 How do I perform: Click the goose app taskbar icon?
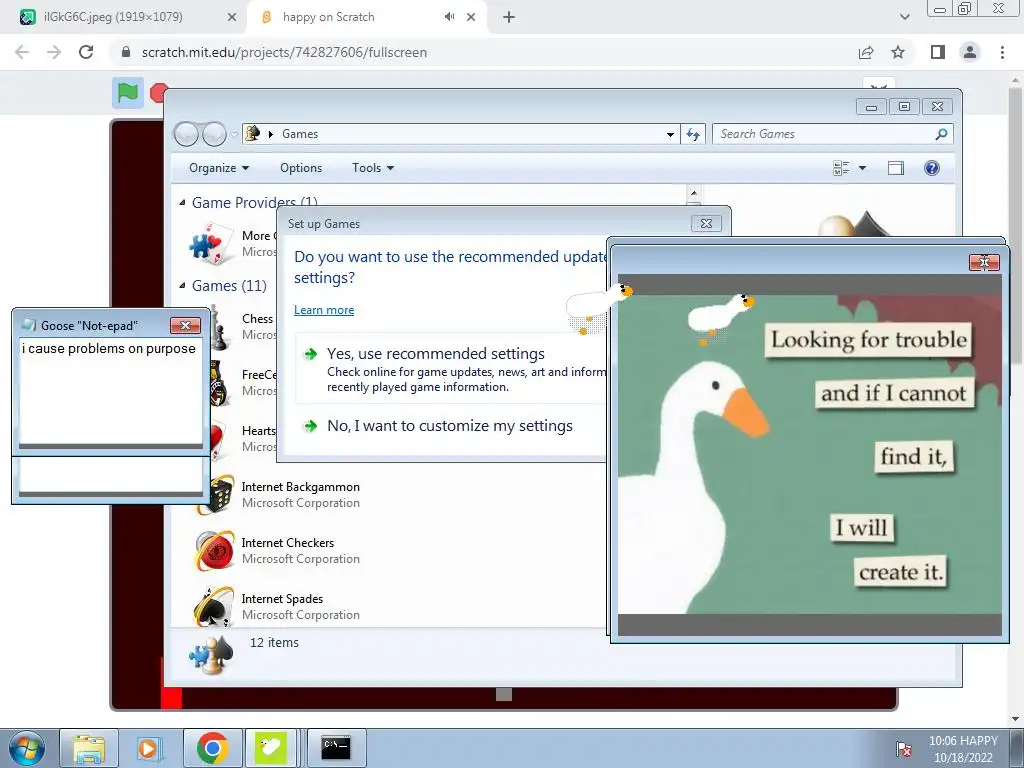coord(271,748)
